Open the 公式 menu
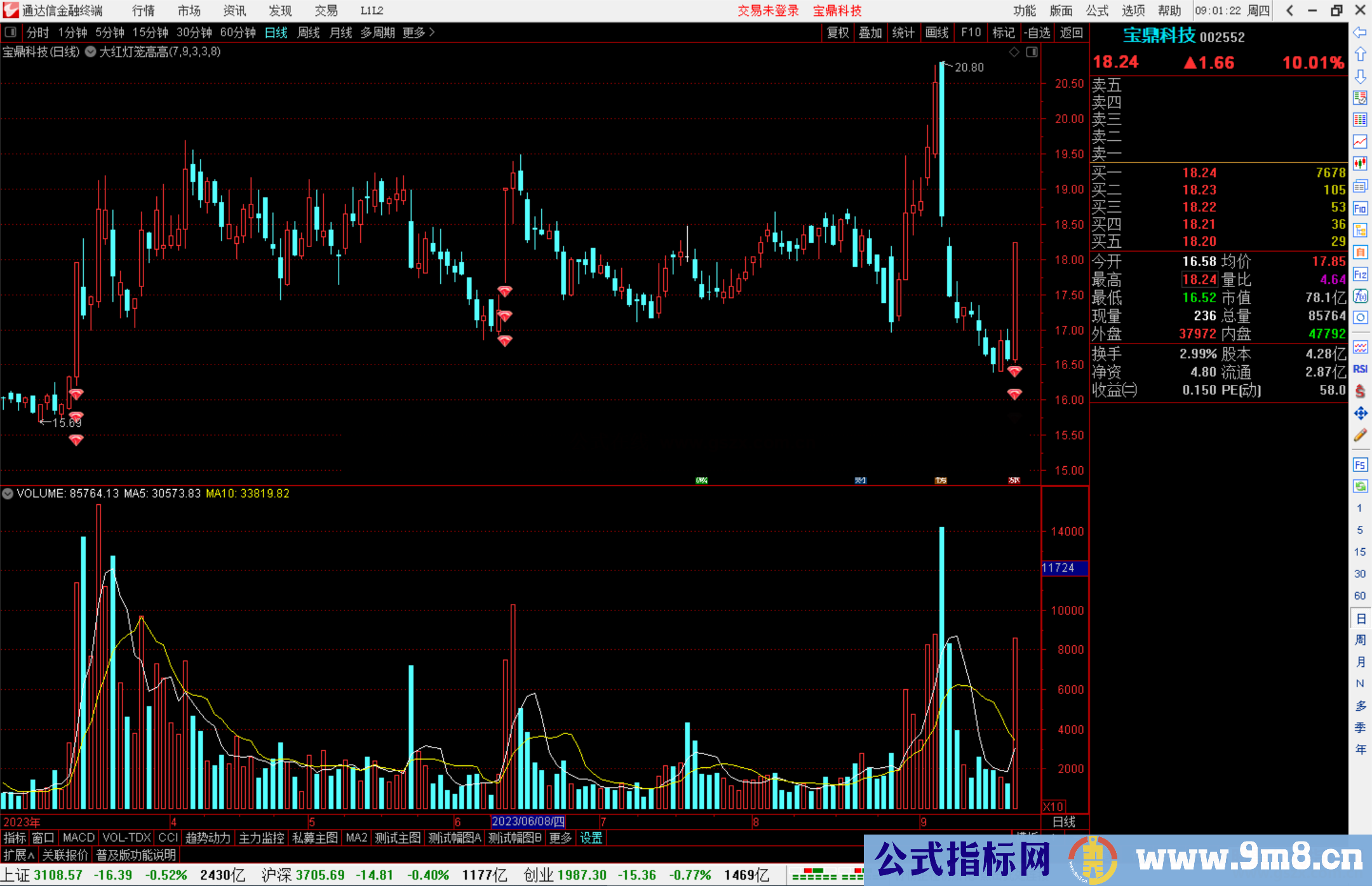 click(x=1097, y=11)
